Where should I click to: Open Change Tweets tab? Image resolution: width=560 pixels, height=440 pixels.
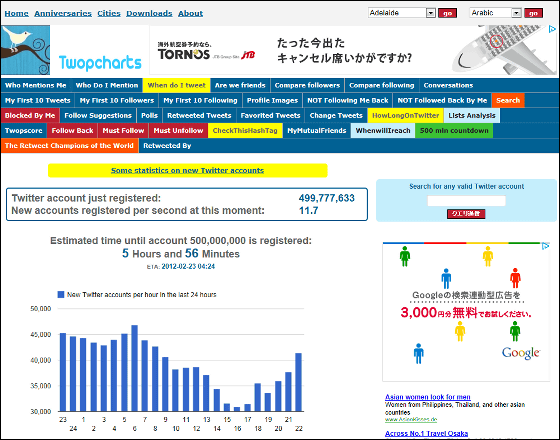(x=336, y=115)
